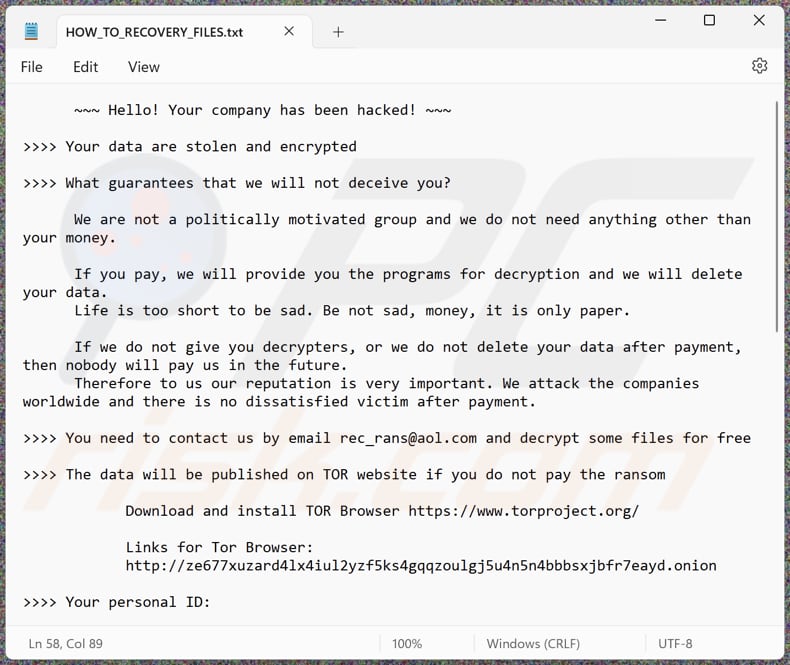Click the .onion URL line
Viewport: 790px width, 665px height.
point(421,566)
